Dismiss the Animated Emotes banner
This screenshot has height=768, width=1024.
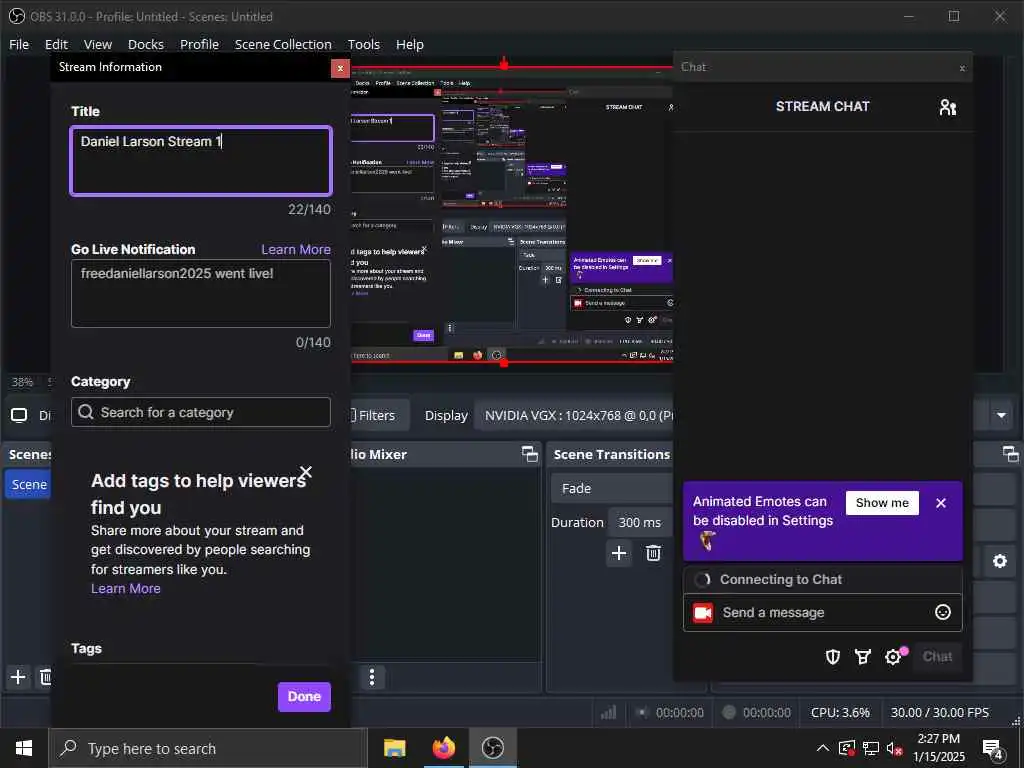[x=941, y=503]
